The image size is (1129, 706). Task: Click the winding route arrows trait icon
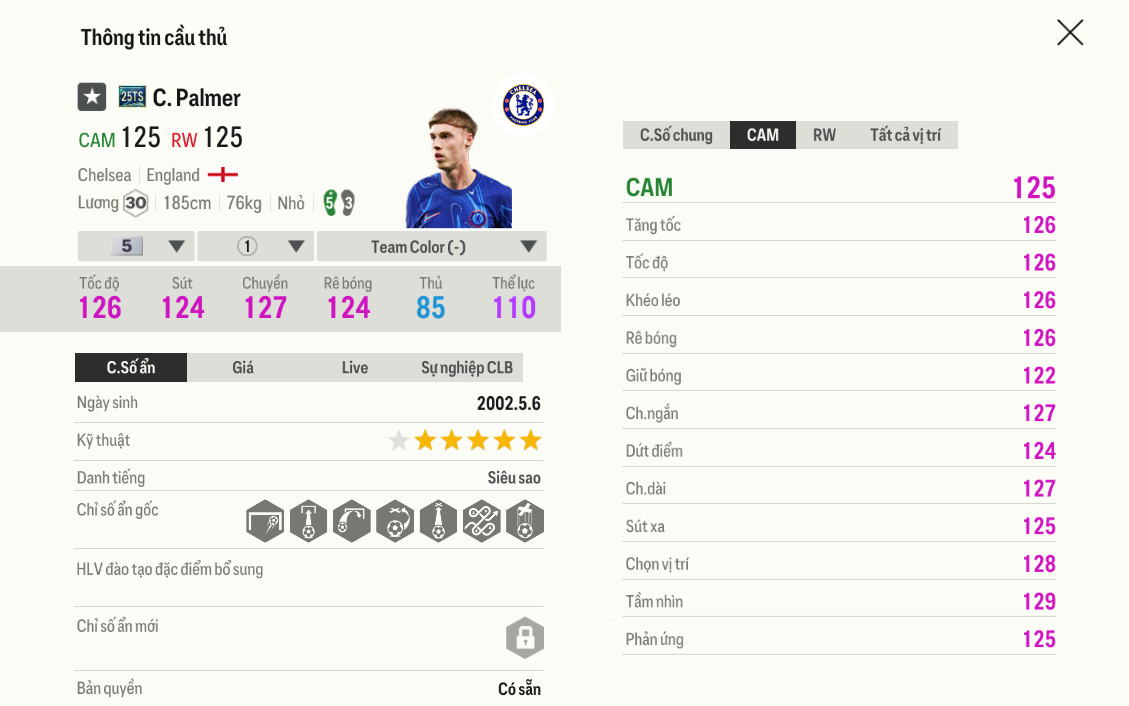[x=482, y=521]
